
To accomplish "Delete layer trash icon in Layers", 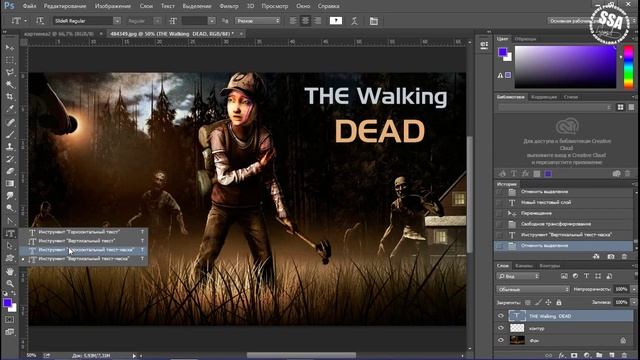I will (x=624, y=355).
